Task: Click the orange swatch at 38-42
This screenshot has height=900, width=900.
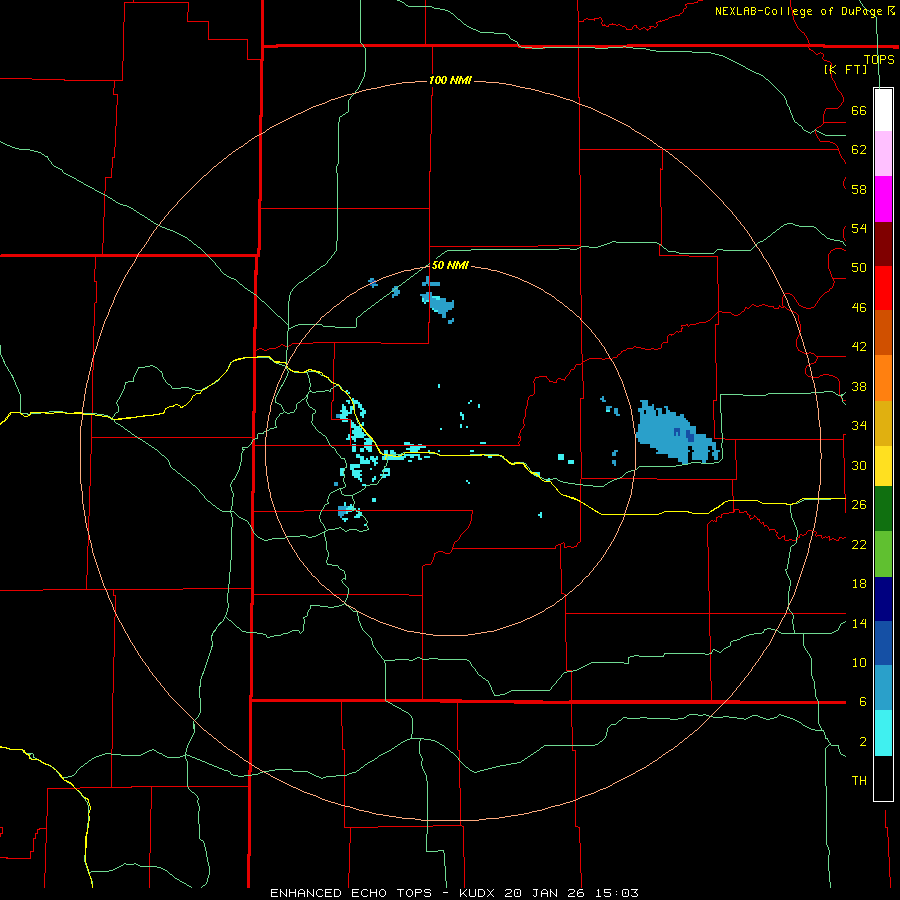Action: point(883,378)
